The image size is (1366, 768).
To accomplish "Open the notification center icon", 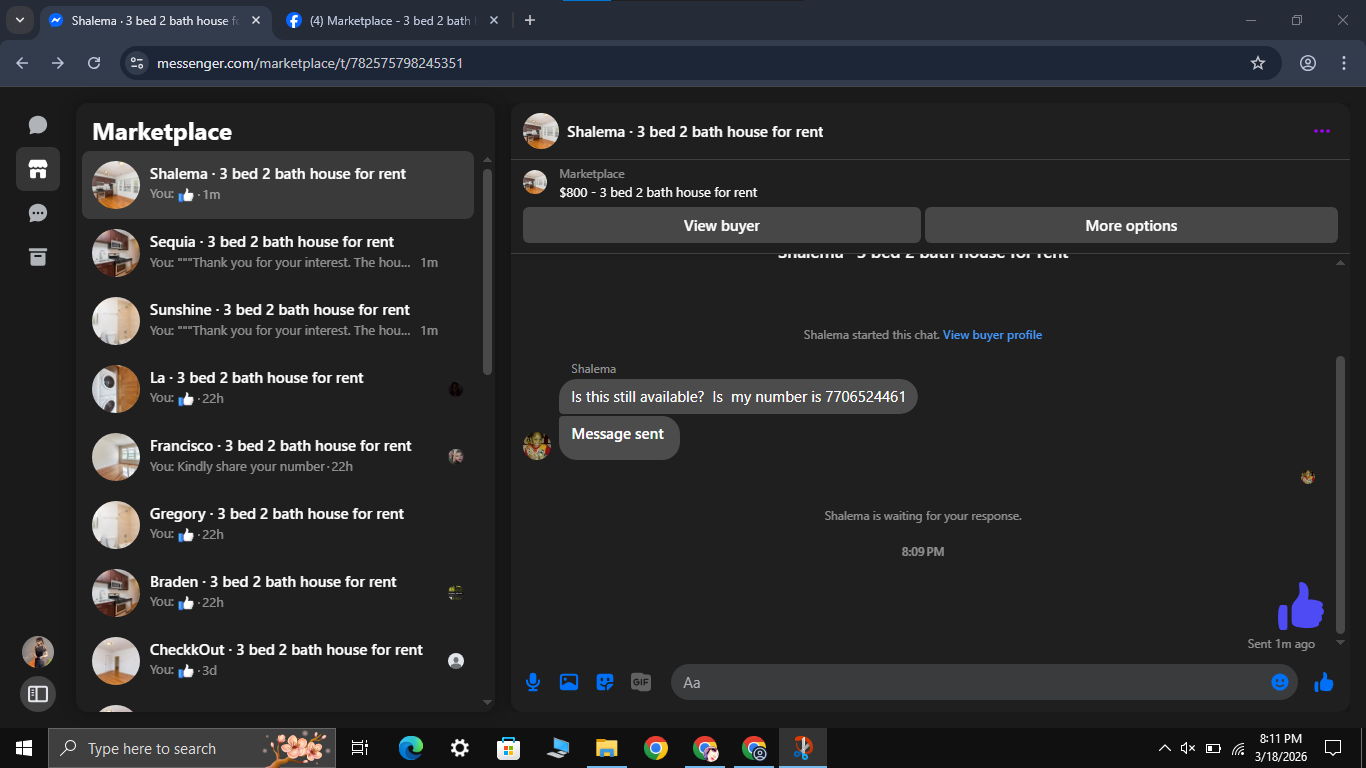I will (1333, 748).
